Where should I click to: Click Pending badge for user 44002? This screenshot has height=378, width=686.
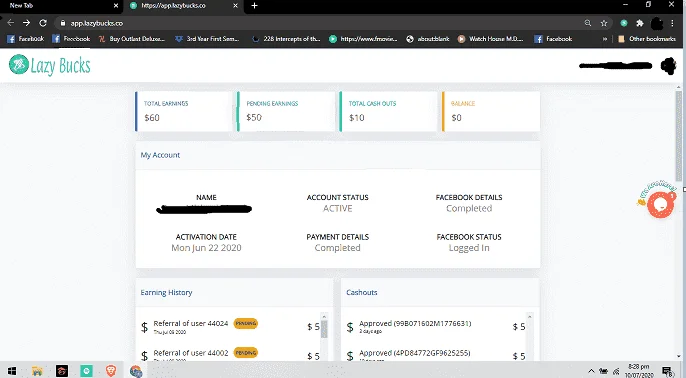[245, 353]
